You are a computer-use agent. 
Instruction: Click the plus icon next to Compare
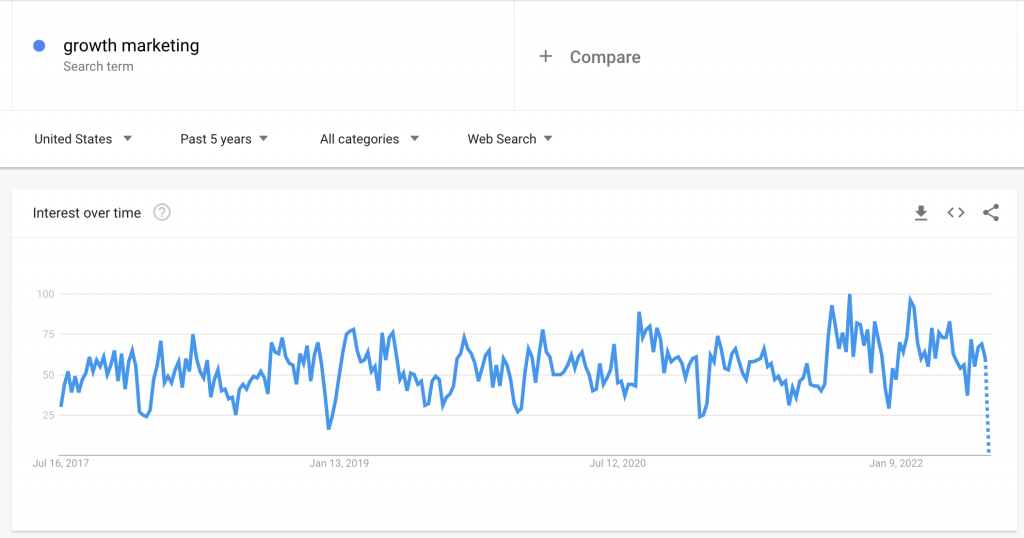[545, 57]
